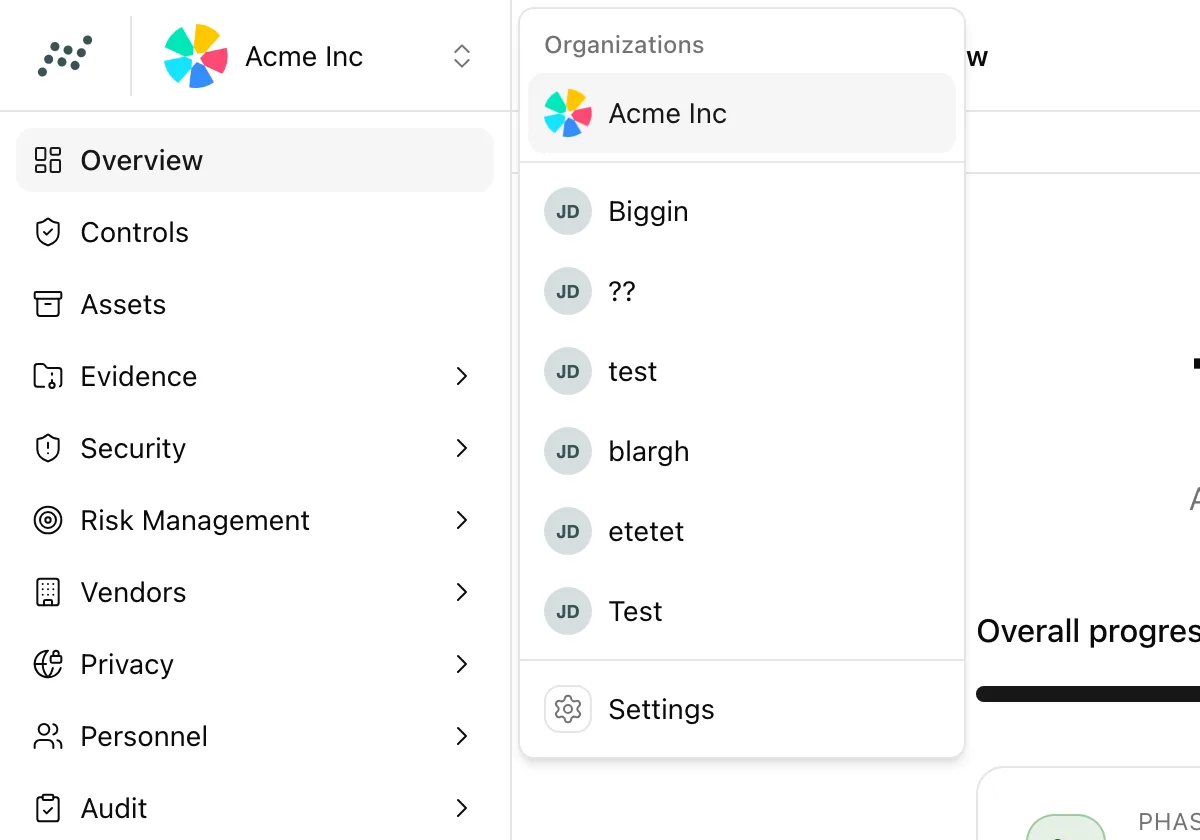
Task: Expand the Vendors section chevron
Action: (462, 592)
